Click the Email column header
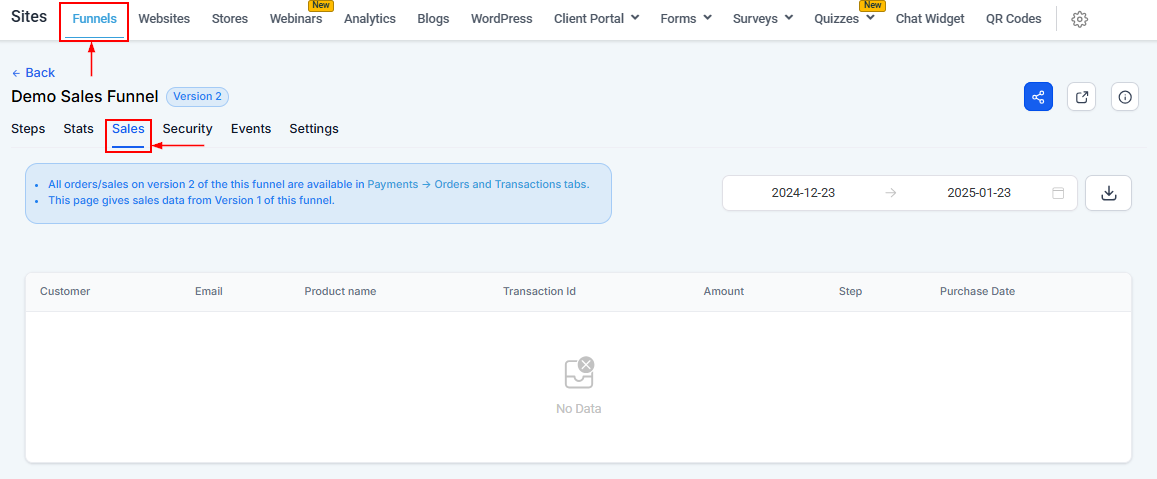1157x479 pixels. pyautogui.click(x=209, y=292)
